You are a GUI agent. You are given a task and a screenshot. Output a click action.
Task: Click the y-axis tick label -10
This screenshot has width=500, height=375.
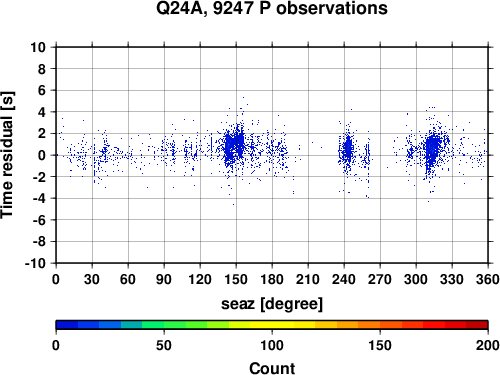tap(35, 263)
